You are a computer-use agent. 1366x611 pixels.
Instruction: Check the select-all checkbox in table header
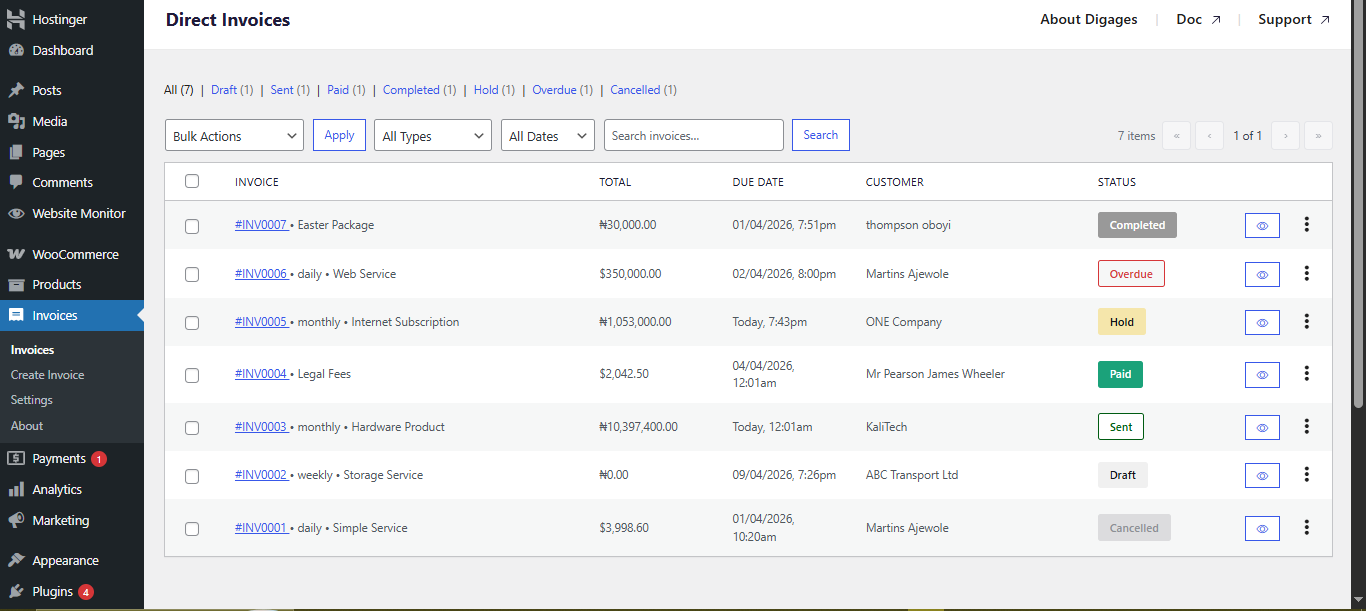(192, 181)
